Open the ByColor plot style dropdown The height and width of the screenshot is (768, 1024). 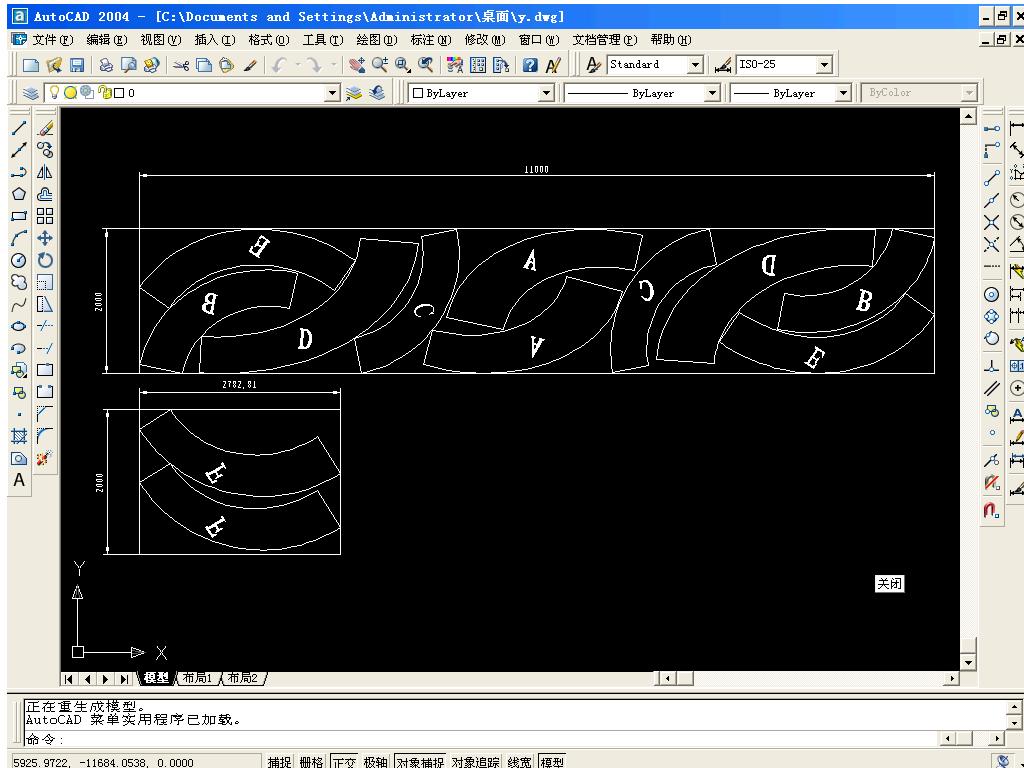(x=968, y=93)
